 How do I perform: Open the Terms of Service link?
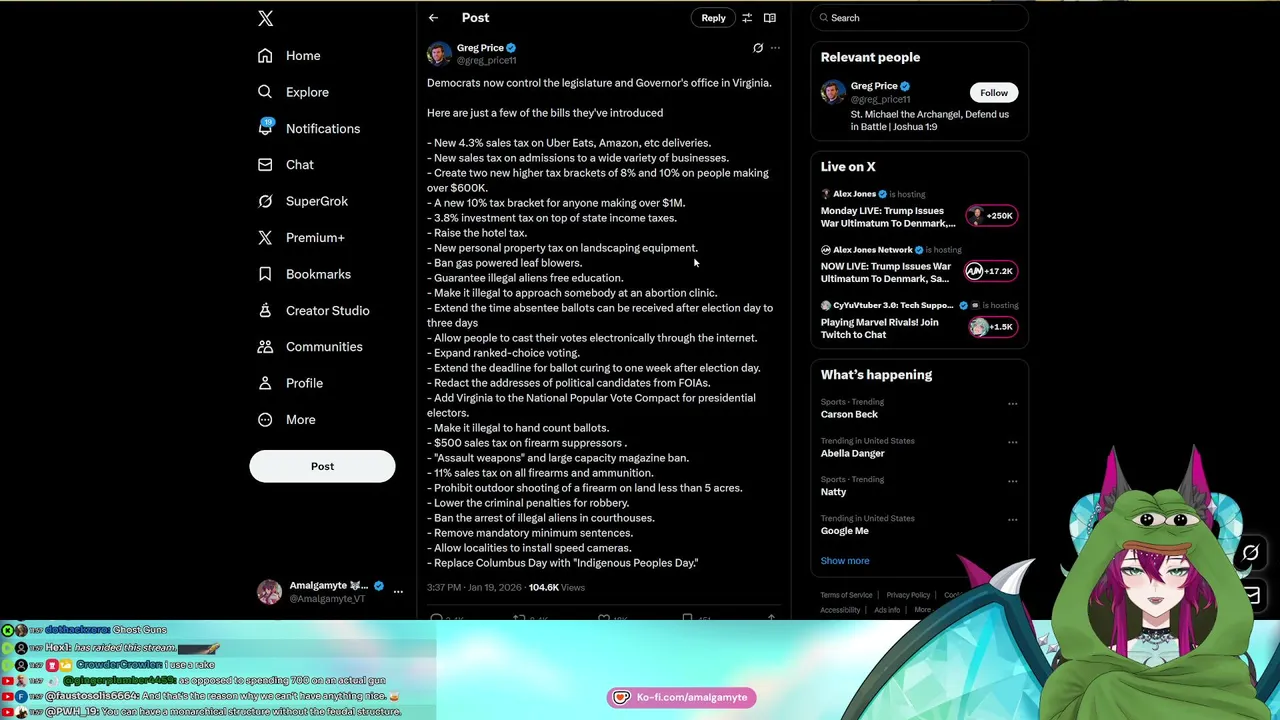(846, 595)
